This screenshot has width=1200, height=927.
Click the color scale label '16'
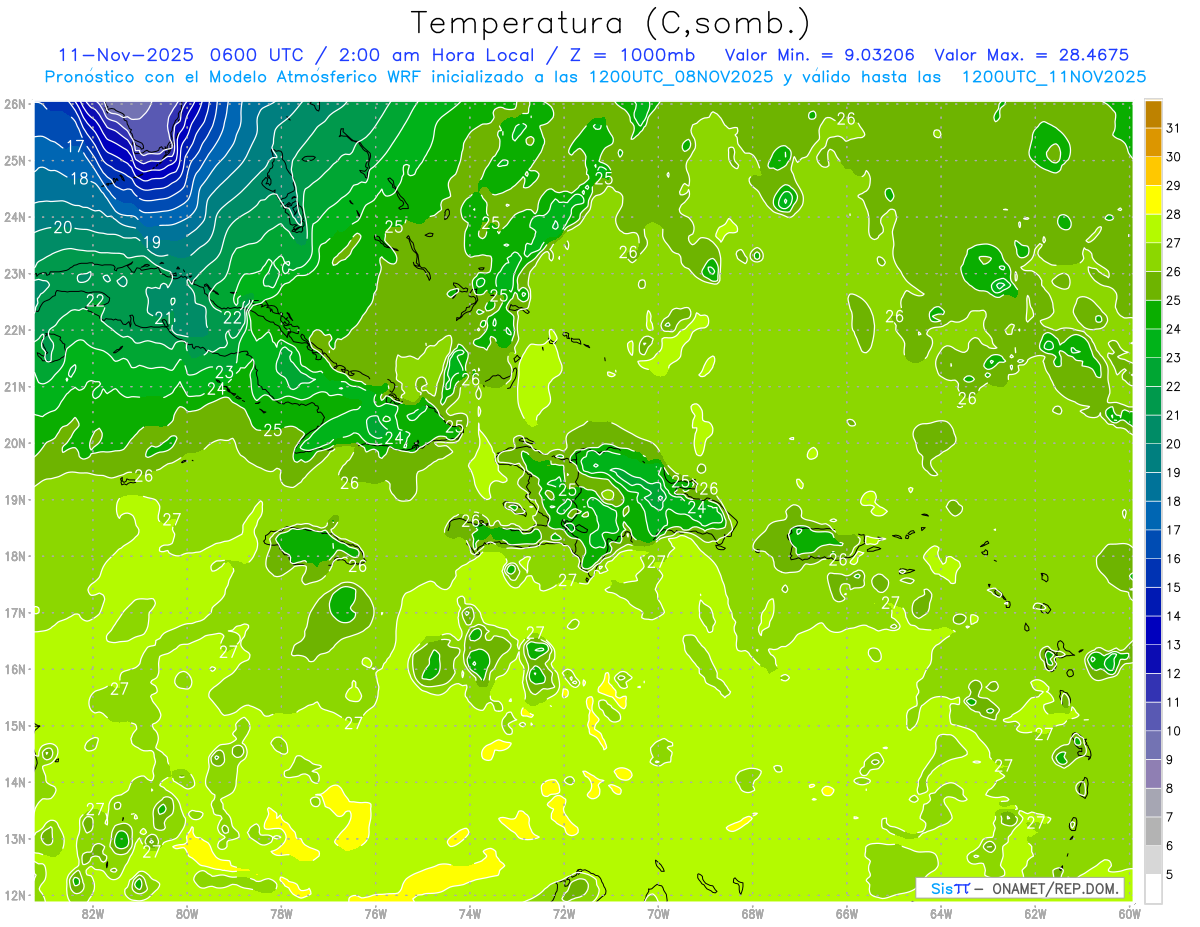pyautogui.click(x=1174, y=558)
